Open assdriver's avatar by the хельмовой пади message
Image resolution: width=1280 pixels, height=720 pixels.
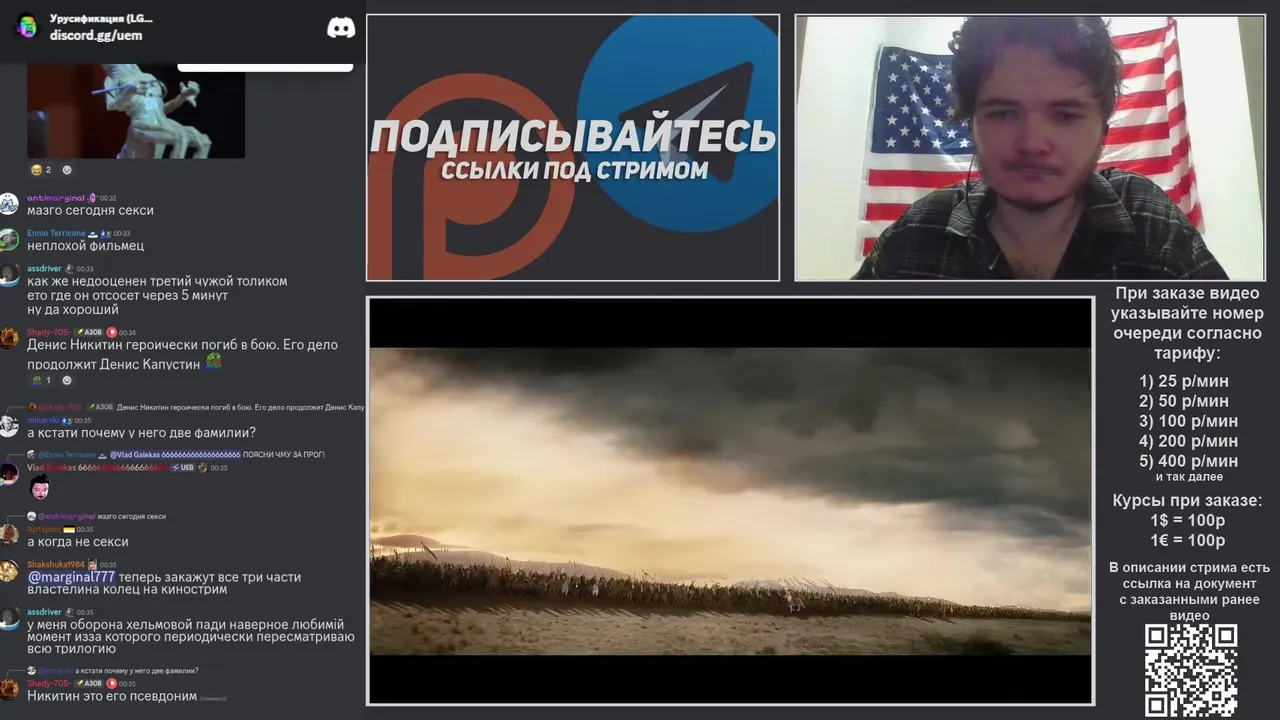pyautogui.click(x=9, y=618)
